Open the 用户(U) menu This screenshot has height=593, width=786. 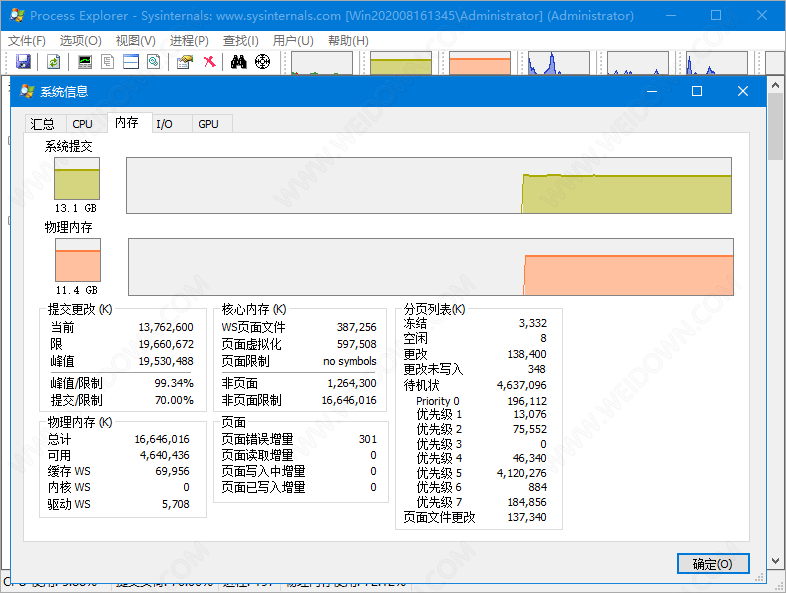point(293,41)
